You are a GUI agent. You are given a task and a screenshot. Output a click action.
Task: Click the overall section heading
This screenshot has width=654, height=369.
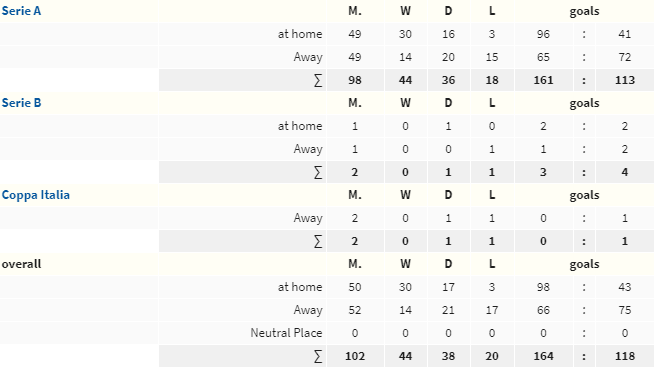click(x=21, y=264)
